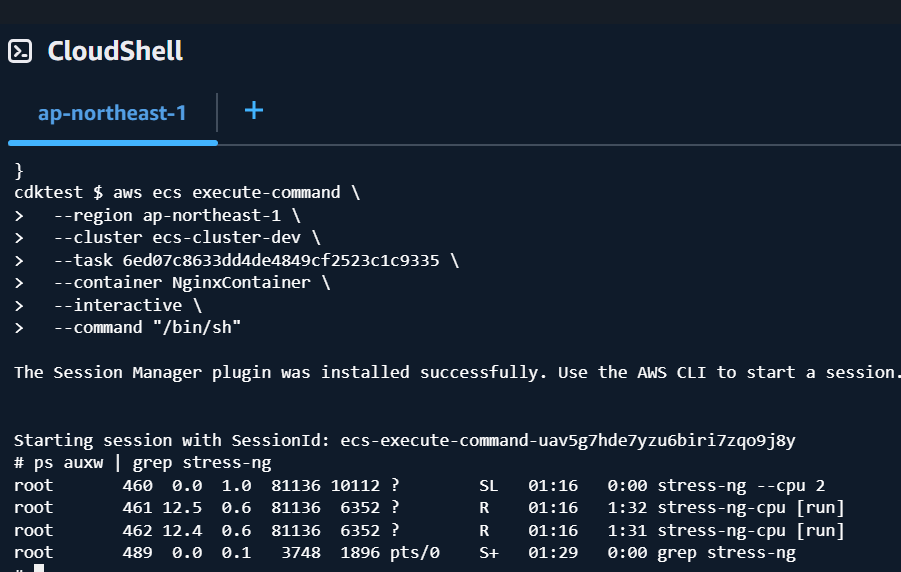Click the '--command "/bin/sh"' line
Image resolution: width=901 pixels, height=572 pixels.
coord(147,328)
